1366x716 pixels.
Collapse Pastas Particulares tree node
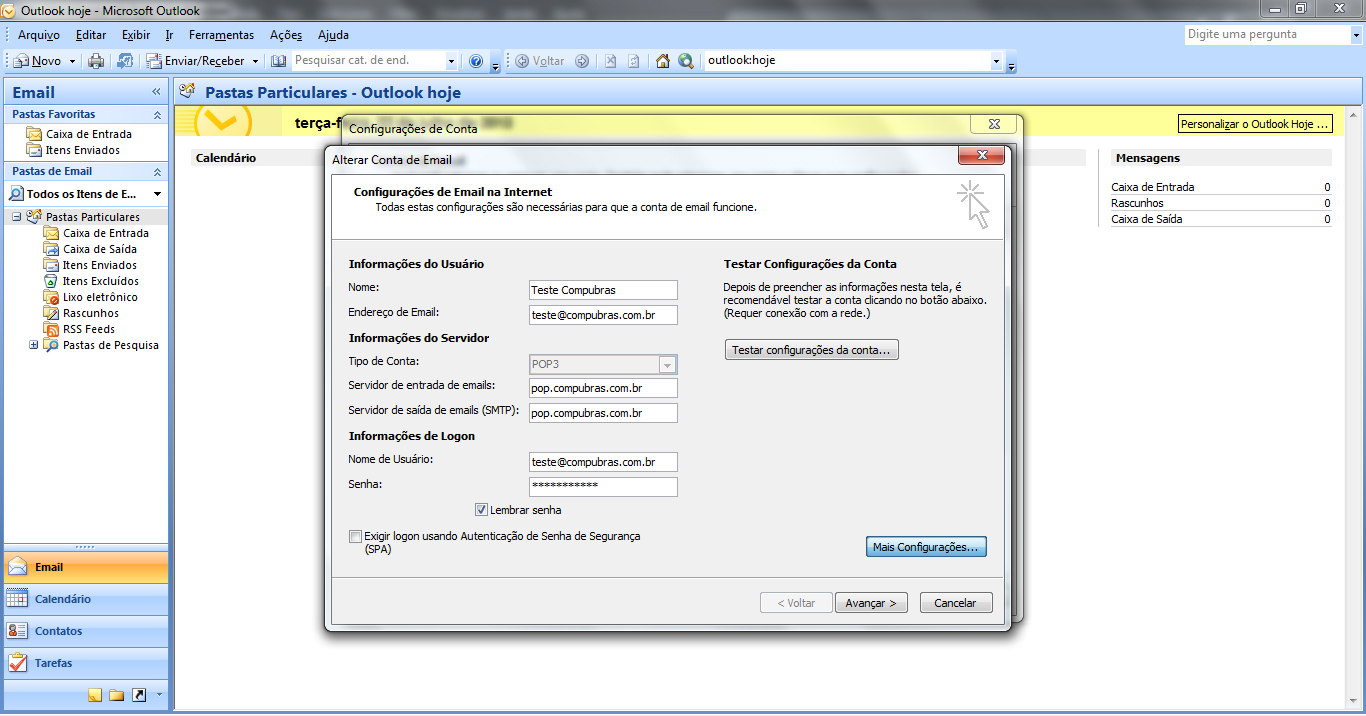17,217
